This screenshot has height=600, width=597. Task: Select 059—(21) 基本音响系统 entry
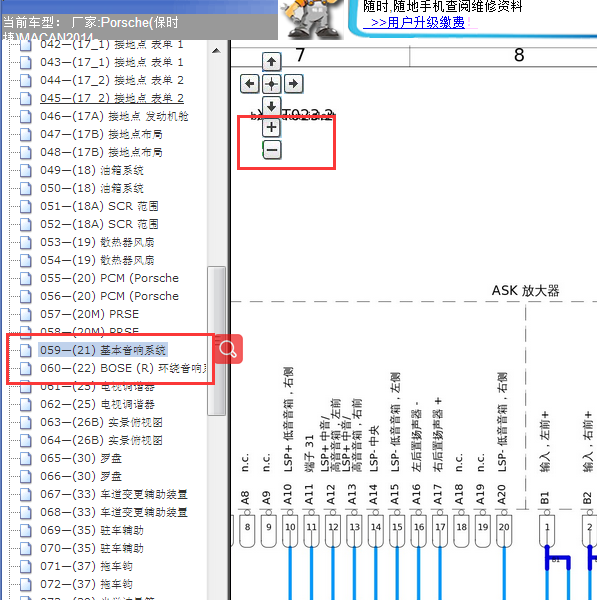tap(103, 350)
